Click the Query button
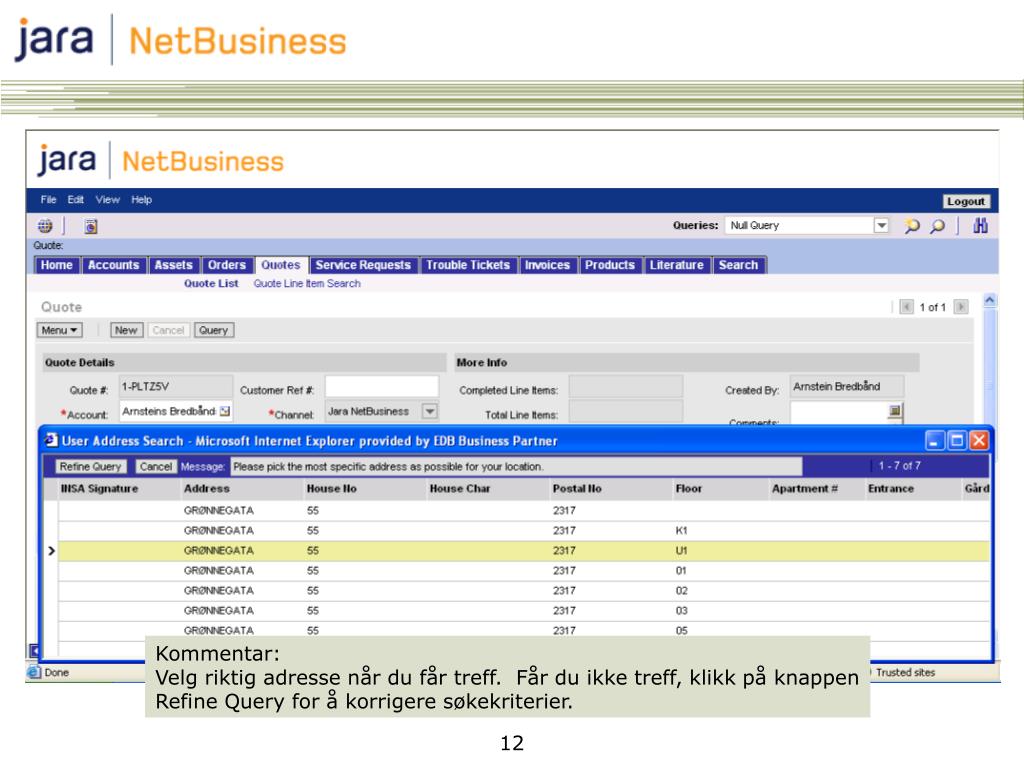This screenshot has width=1024, height=768. point(214,330)
